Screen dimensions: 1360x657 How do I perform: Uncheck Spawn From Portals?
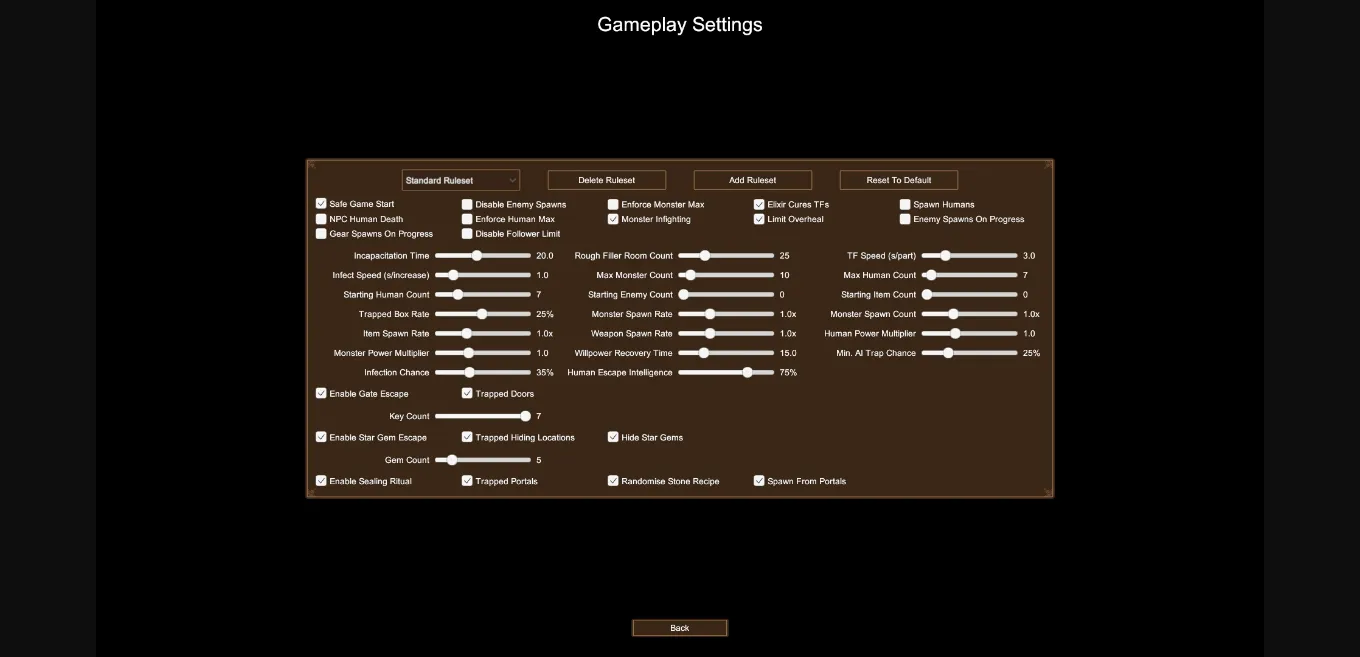click(x=759, y=480)
